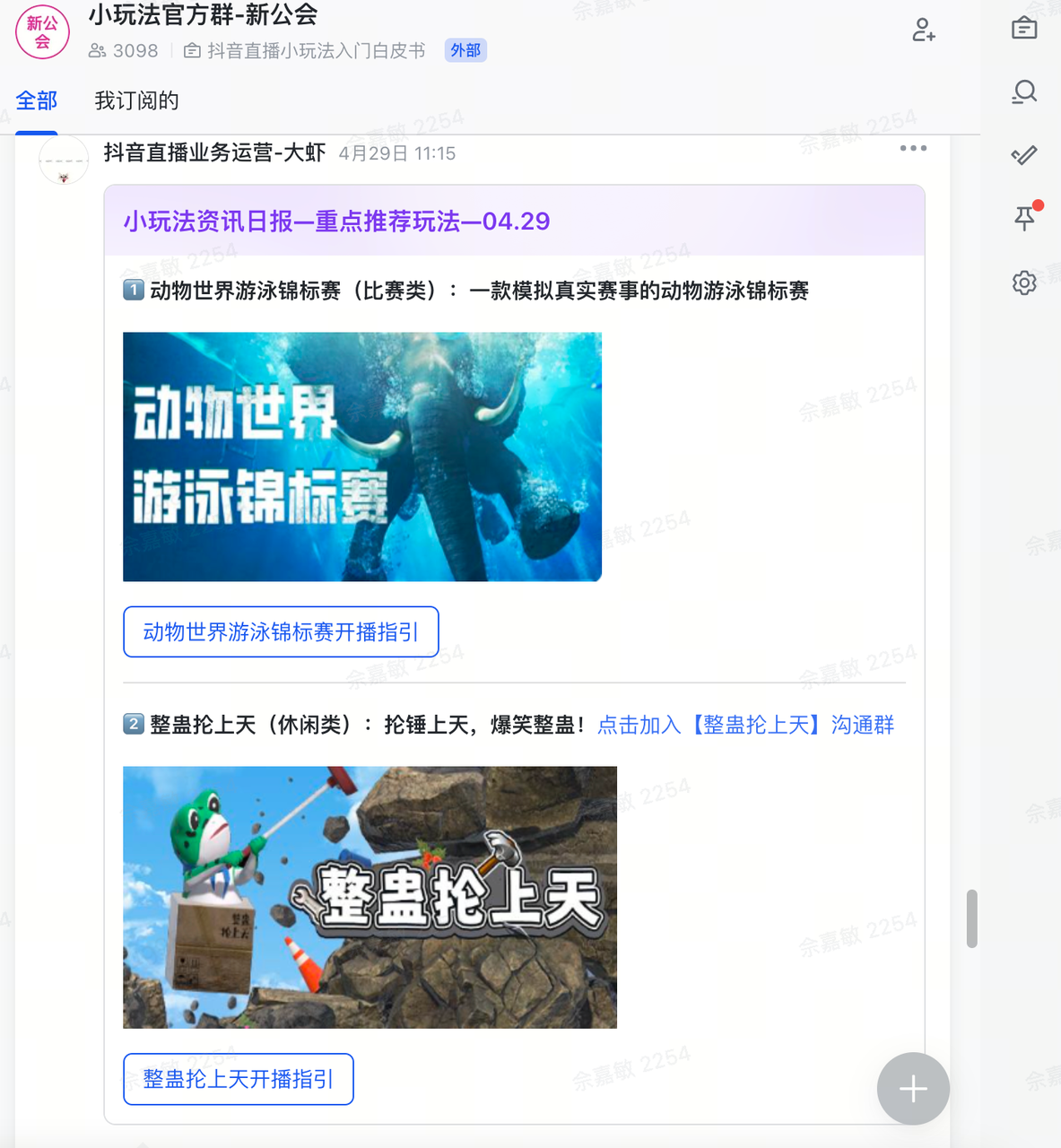The width and height of the screenshot is (1061, 1148).
Task: Open 动物世界游泳锦标赛开播指引 button
Action: 281,632
